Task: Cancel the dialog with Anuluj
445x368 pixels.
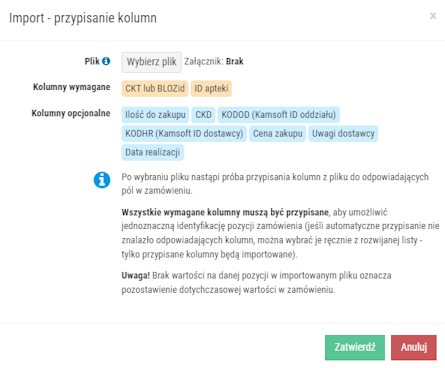Action: (414, 347)
